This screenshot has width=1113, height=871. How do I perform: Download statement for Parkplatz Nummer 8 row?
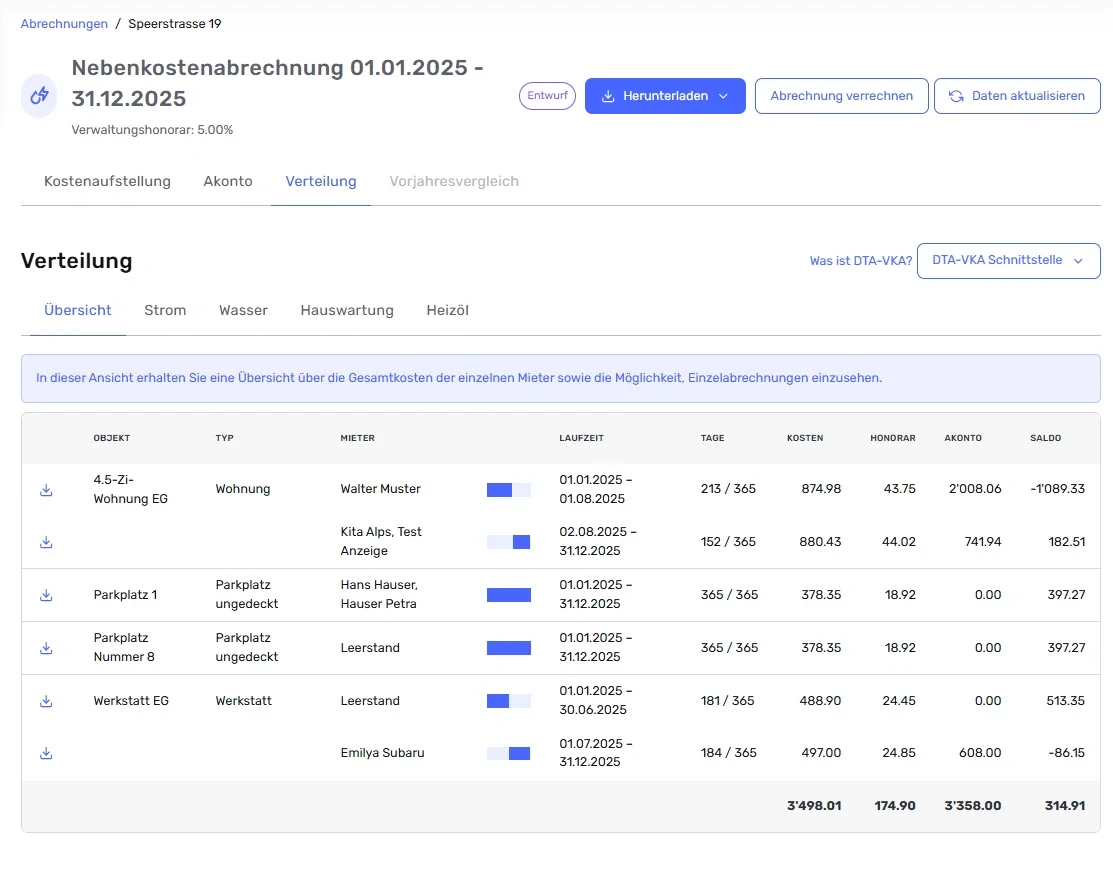(x=46, y=648)
